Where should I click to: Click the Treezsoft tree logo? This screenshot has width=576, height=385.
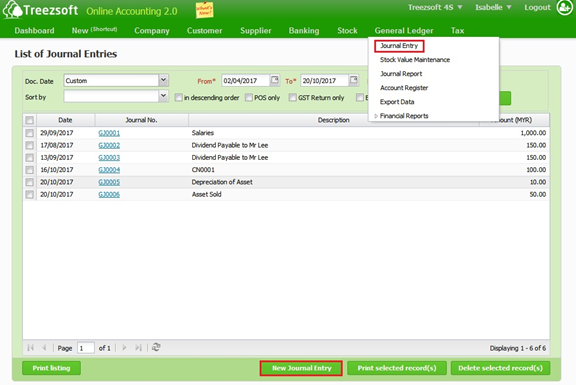tap(12, 10)
